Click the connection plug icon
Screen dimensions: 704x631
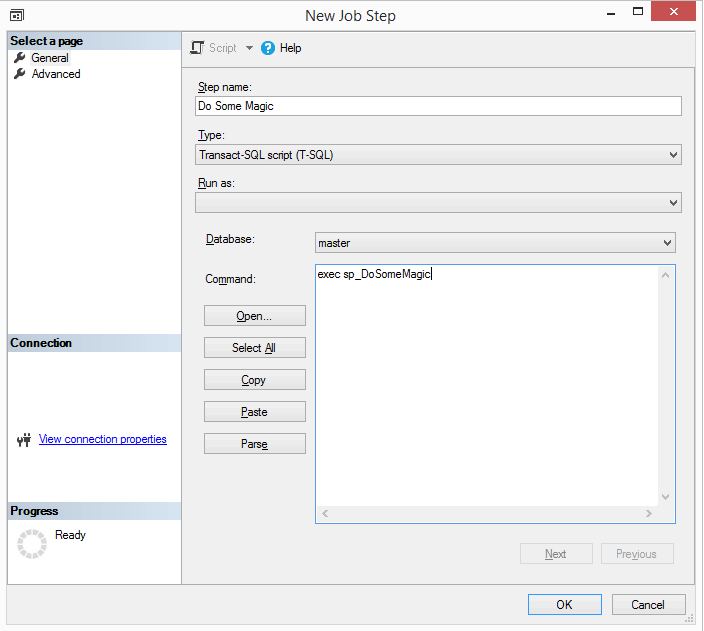24,440
